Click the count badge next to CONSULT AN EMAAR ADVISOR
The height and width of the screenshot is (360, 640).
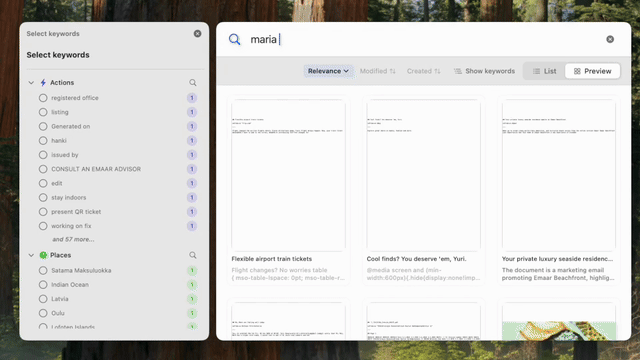point(192,169)
